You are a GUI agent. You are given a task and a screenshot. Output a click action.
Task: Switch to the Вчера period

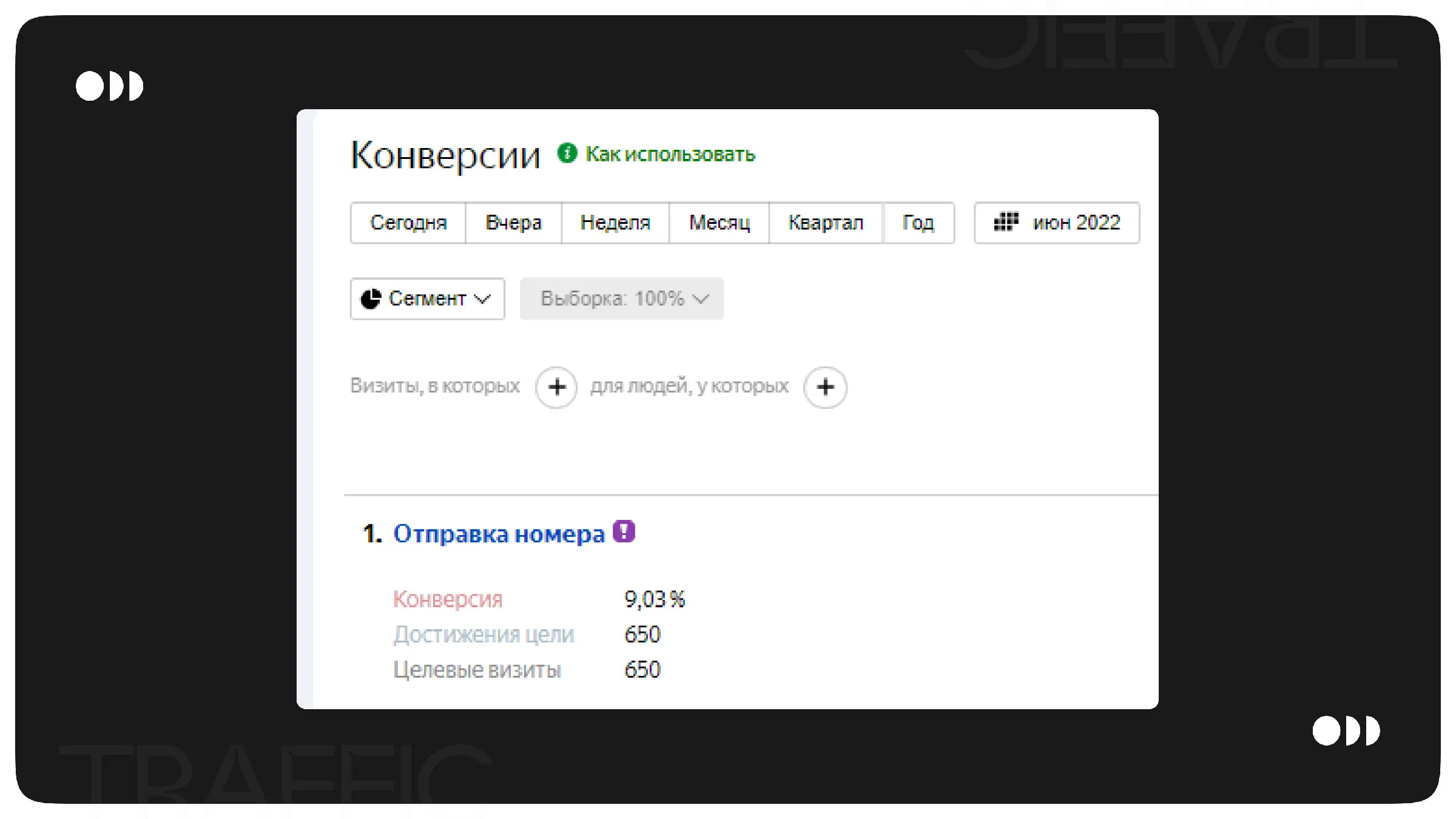point(513,223)
